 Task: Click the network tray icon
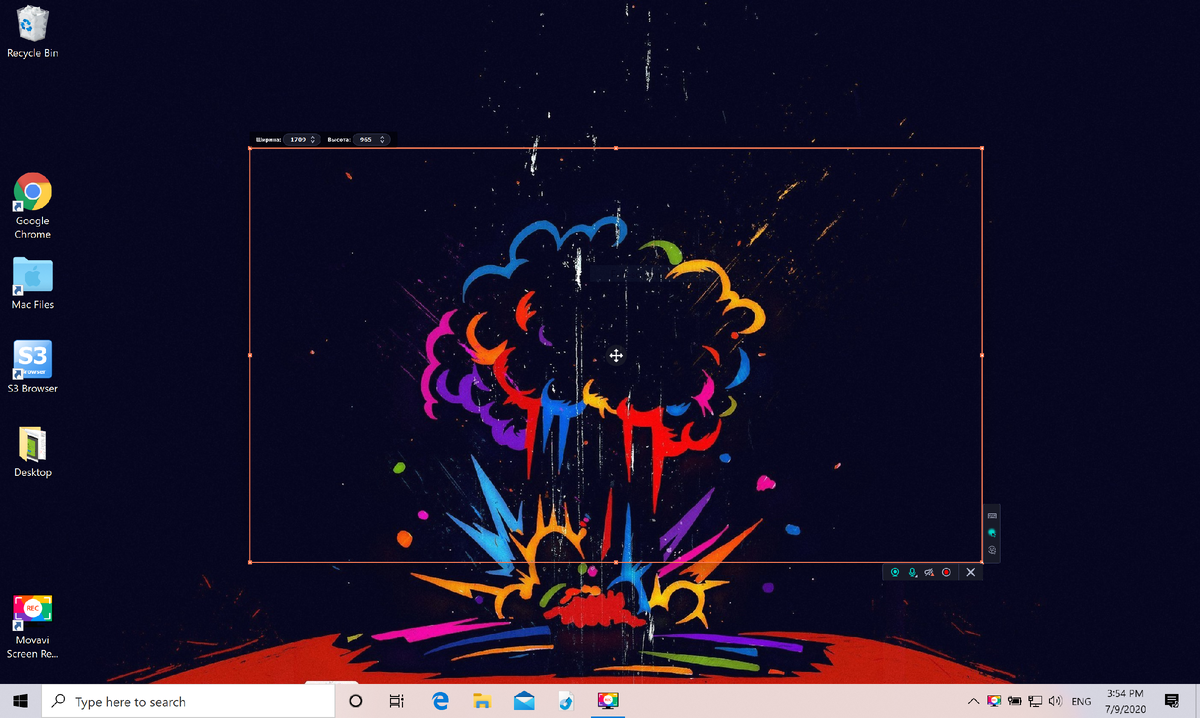click(x=1035, y=702)
